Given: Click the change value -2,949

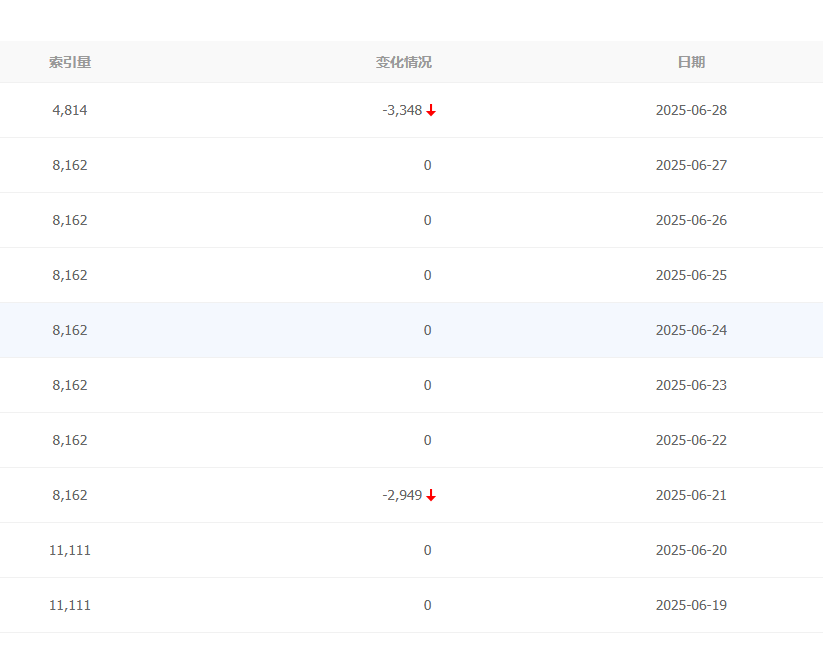Looking at the screenshot, I should coord(402,495).
